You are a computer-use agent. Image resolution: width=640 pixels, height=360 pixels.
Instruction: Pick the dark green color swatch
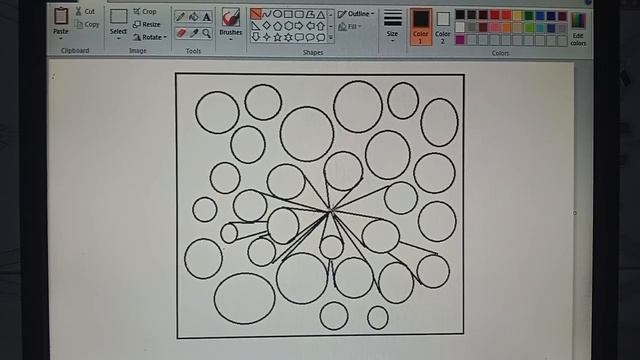coord(529,16)
